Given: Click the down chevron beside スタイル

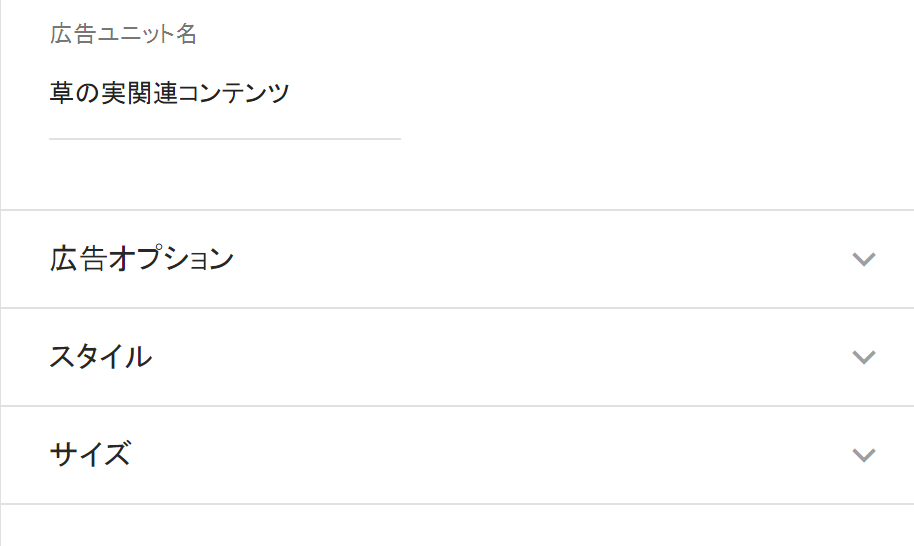Looking at the screenshot, I should tap(864, 357).
